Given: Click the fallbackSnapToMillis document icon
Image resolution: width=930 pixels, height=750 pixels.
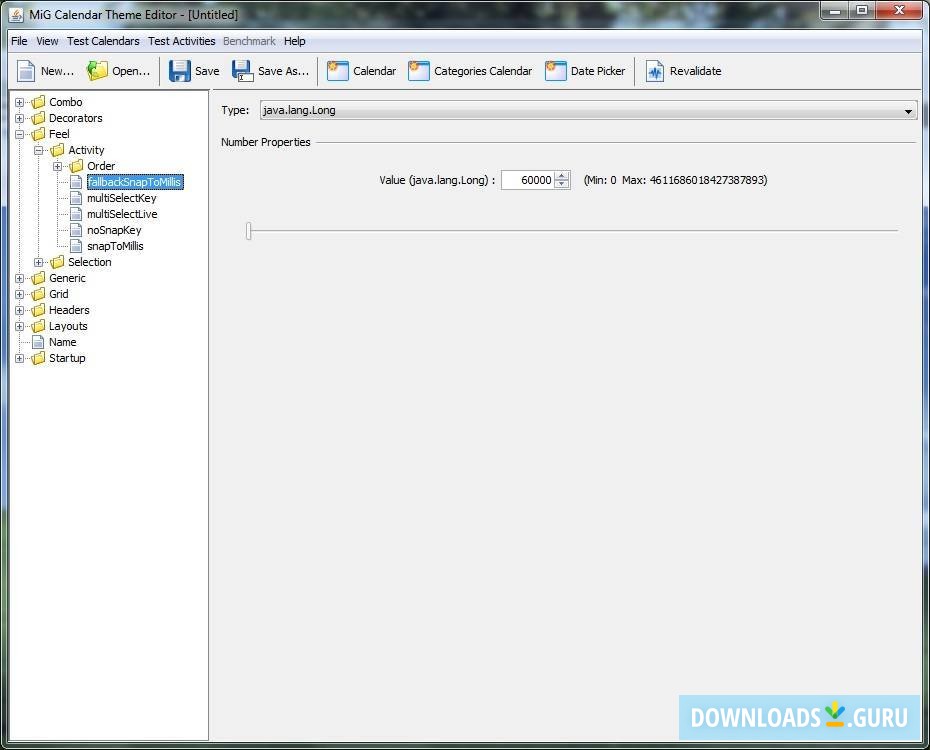Looking at the screenshot, I should [x=76, y=182].
